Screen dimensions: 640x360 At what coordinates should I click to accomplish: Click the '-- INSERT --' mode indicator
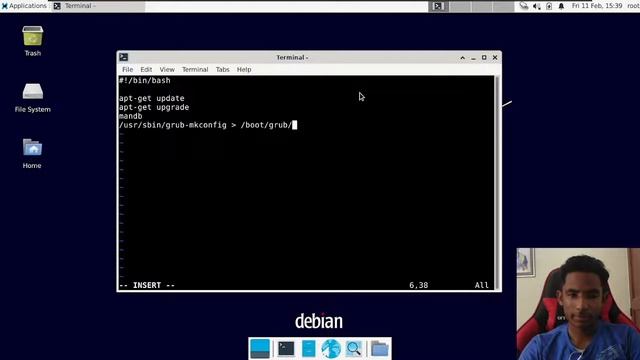point(147,285)
